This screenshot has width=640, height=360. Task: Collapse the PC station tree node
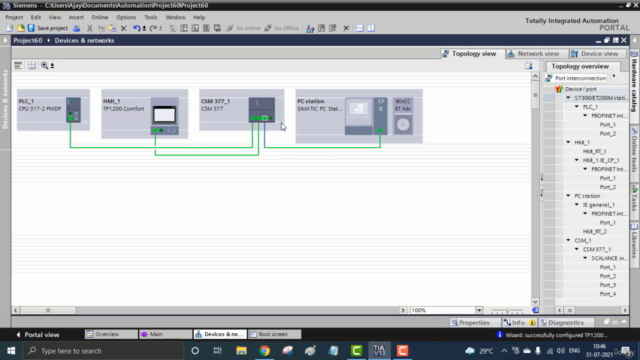(568, 196)
